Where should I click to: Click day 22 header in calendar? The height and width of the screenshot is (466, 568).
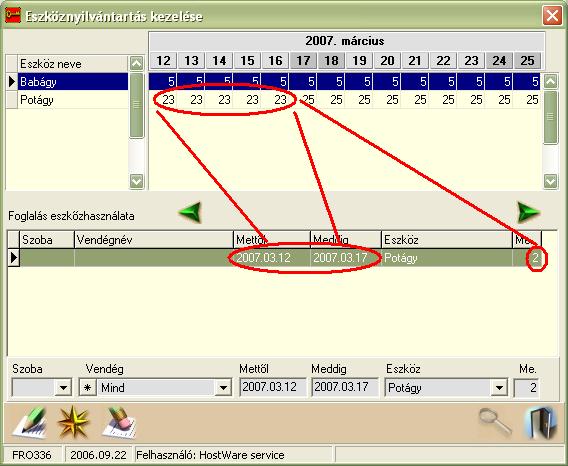click(x=443, y=61)
